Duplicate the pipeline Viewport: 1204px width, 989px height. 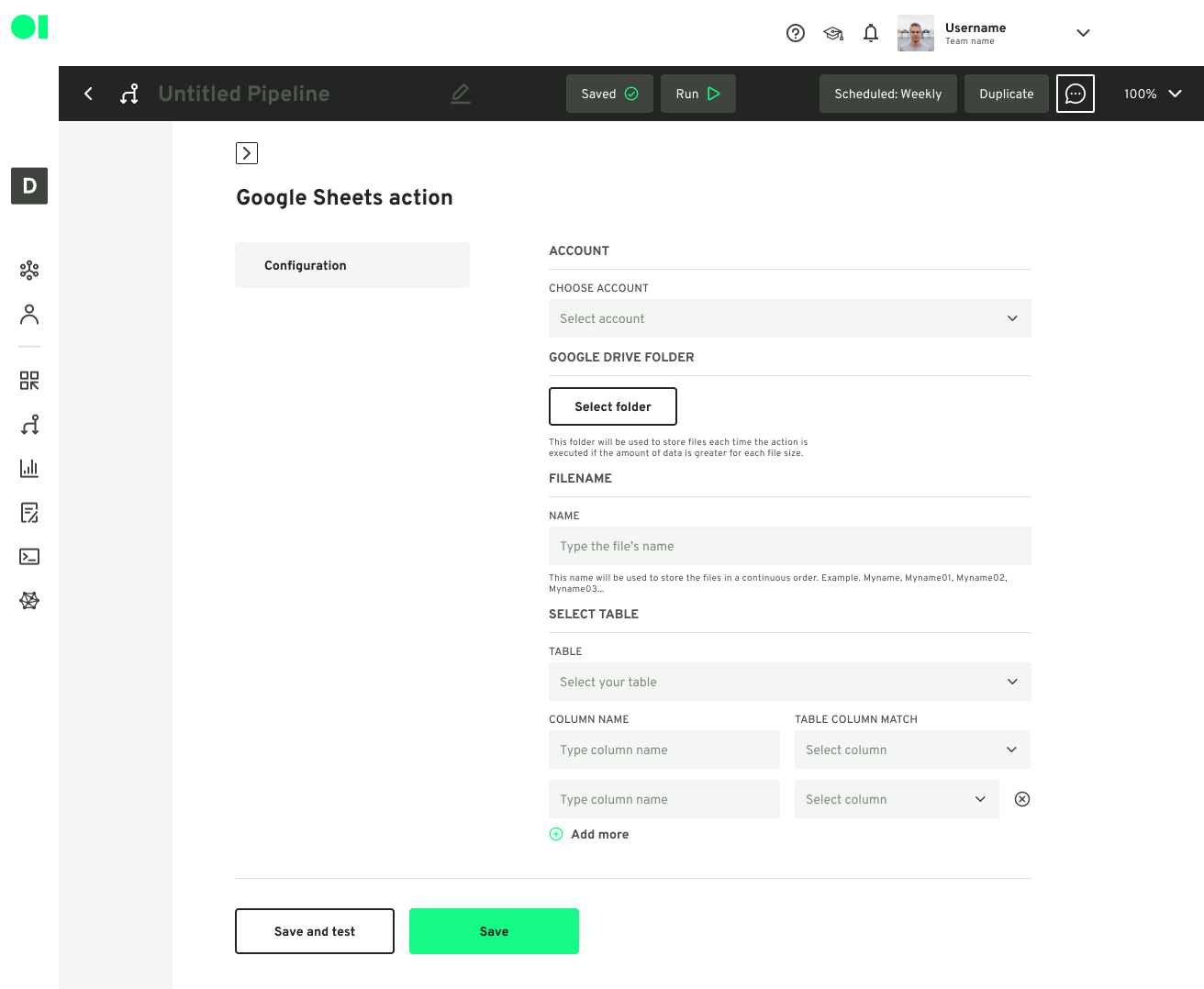click(x=1007, y=94)
